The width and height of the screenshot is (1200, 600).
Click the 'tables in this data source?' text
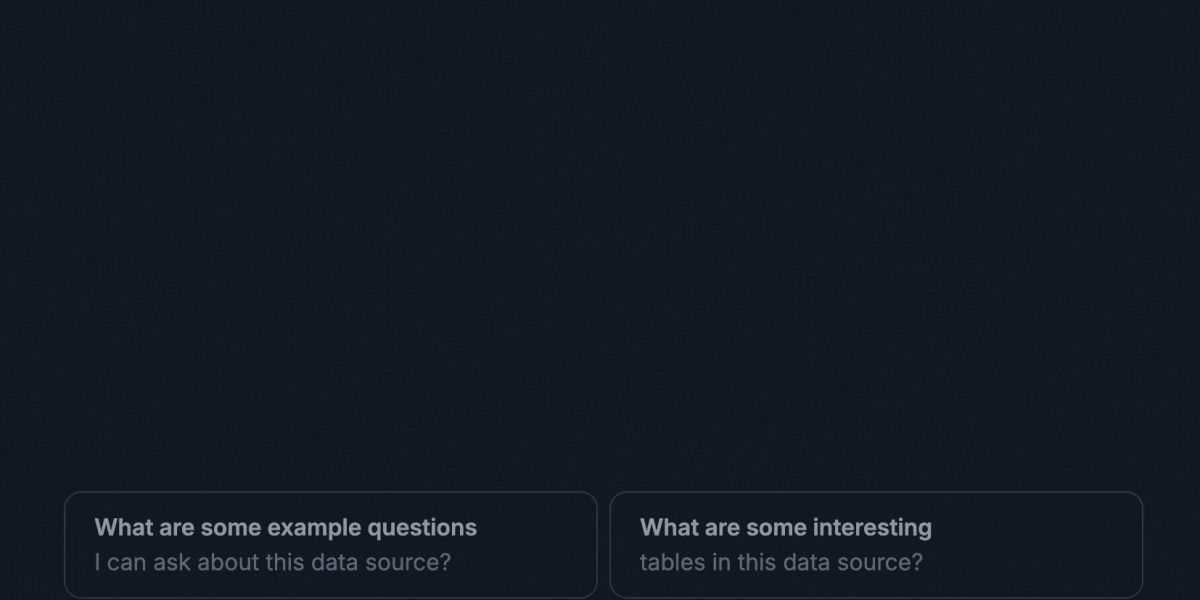coord(781,562)
